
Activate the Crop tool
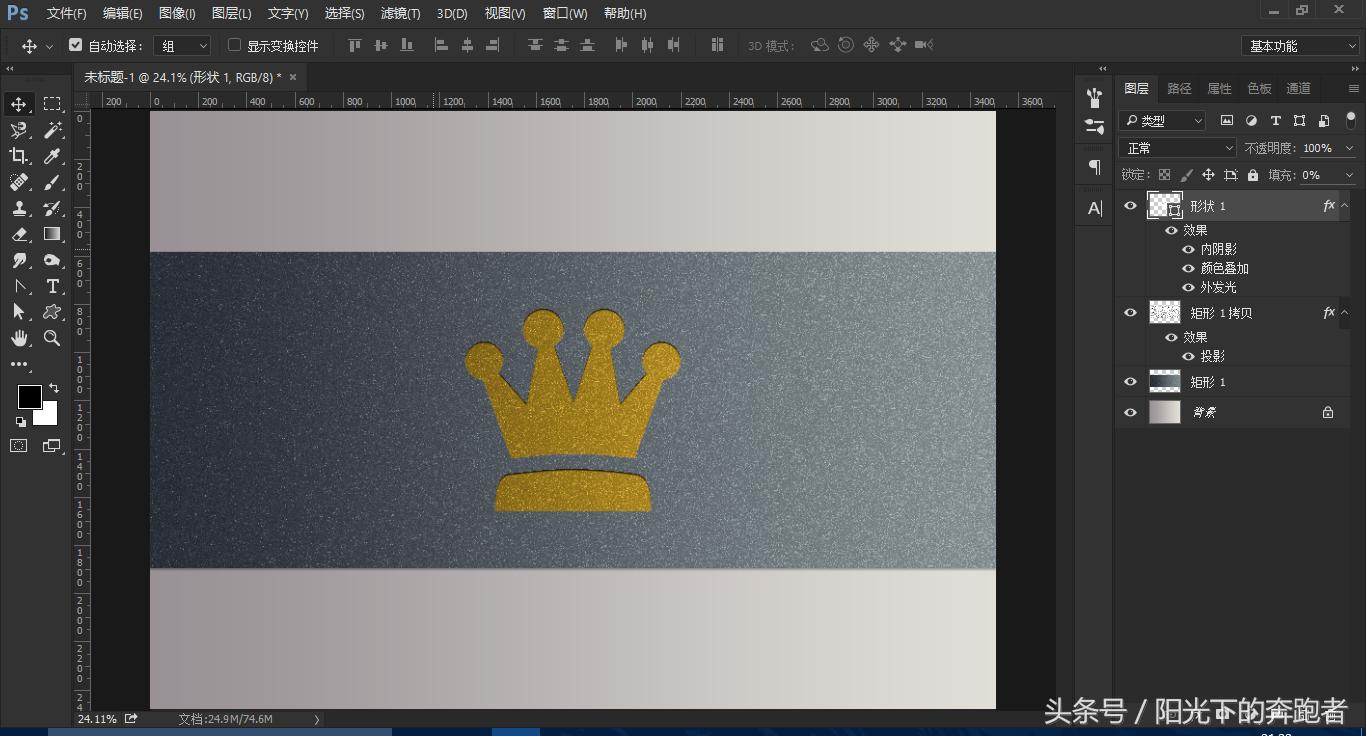[19, 156]
